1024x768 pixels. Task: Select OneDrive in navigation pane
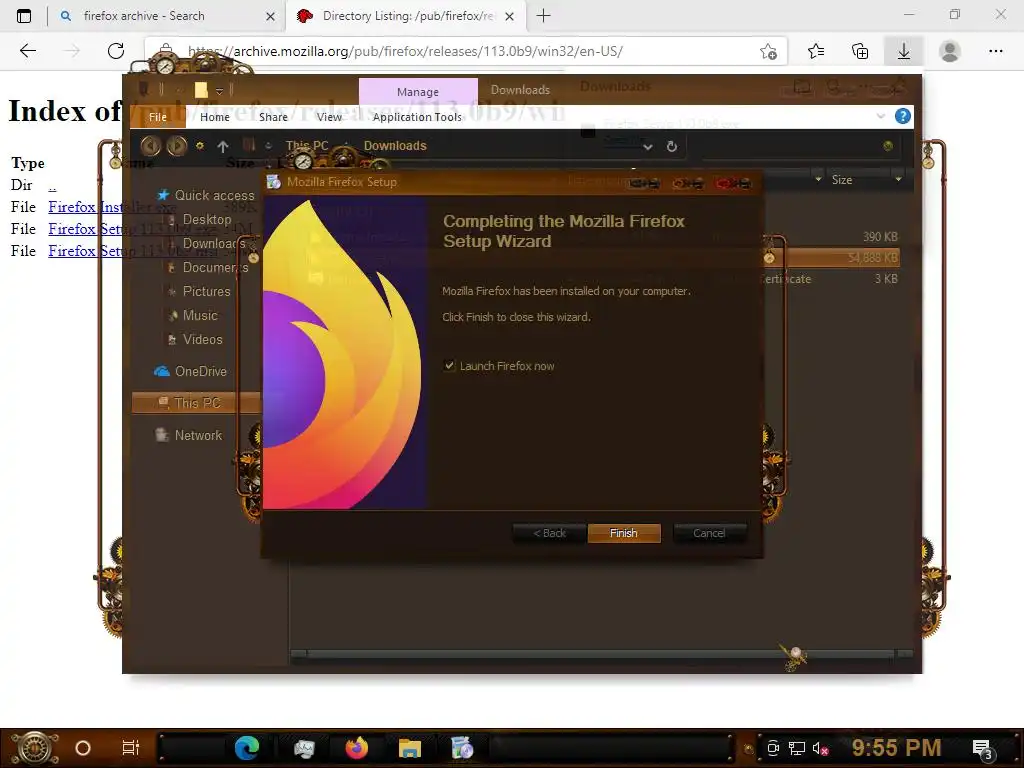click(x=191, y=371)
